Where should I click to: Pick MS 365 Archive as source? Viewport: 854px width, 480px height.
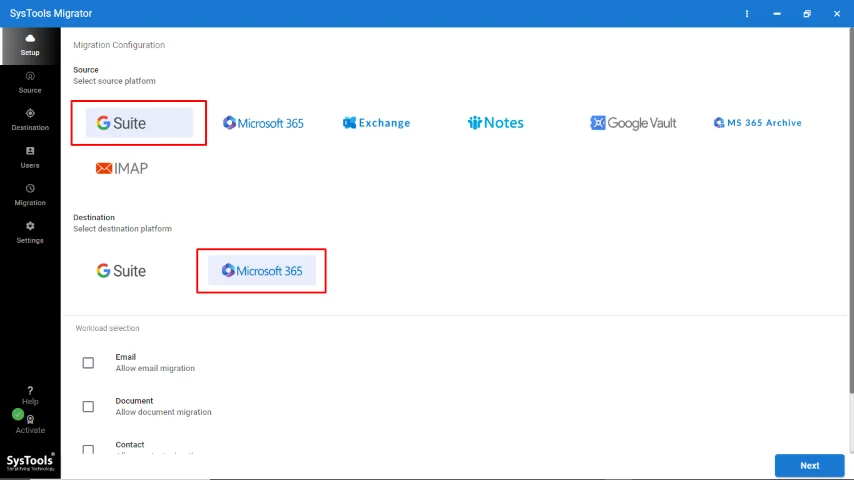(x=758, y=123)
